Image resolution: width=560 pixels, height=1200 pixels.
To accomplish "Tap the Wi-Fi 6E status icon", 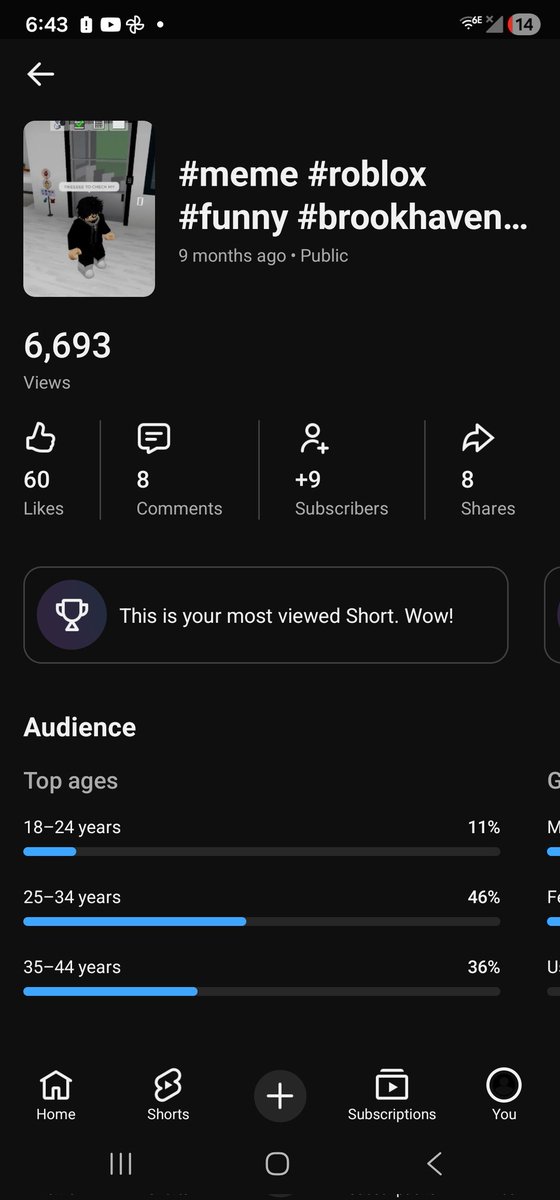I will (x=471, y=23).
